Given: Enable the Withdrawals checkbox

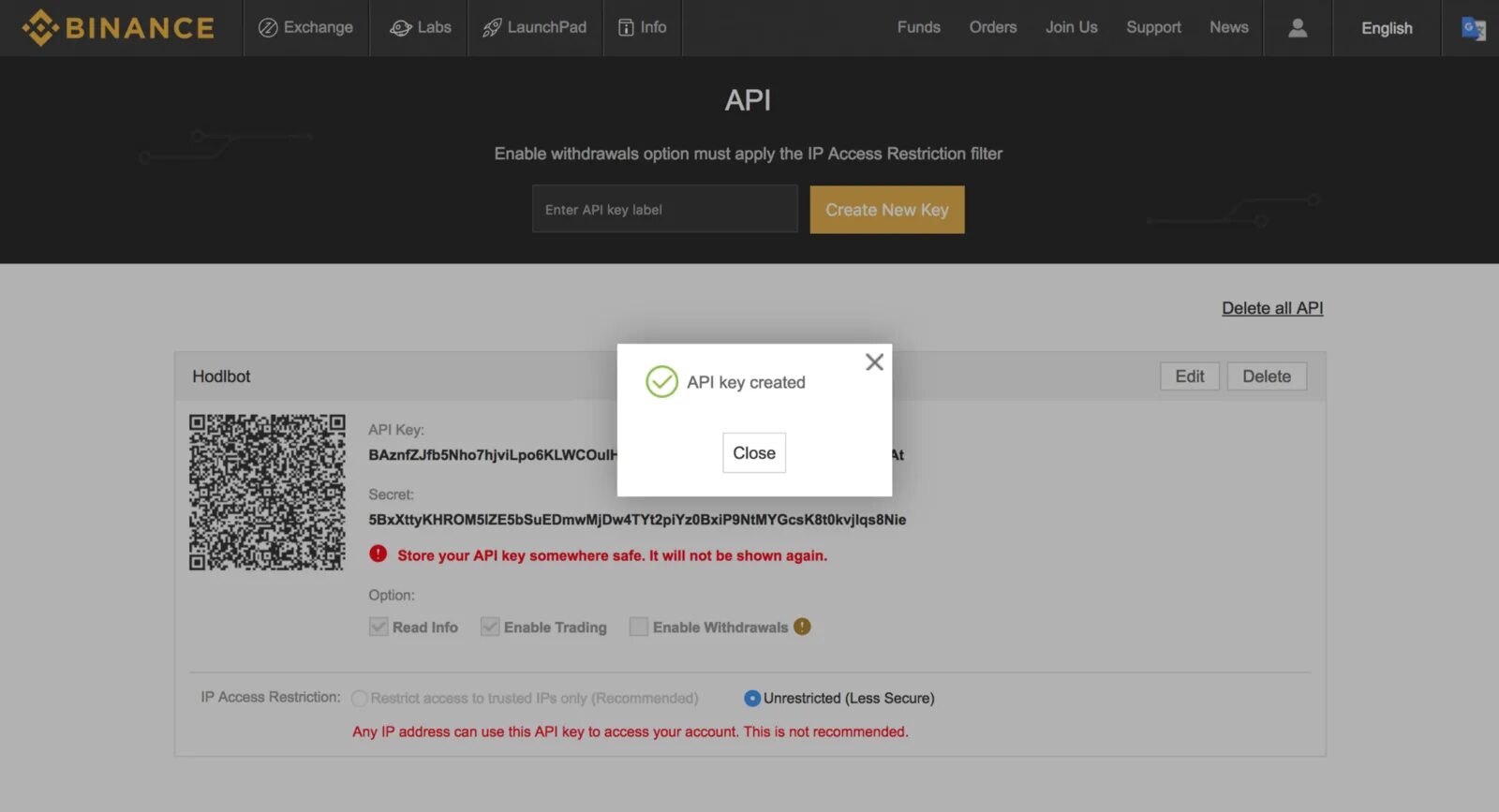Looking at the screenshot, I should (639, 627).
